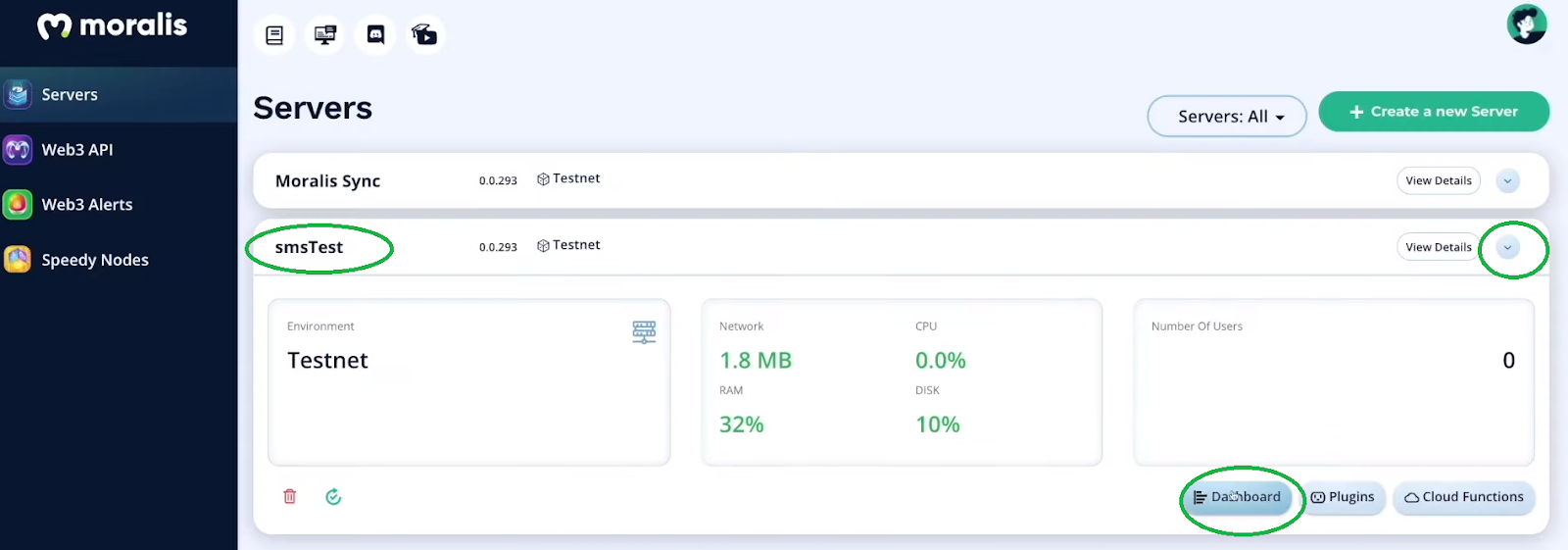
Task: Click the Servers page heading
Action: 313,108
